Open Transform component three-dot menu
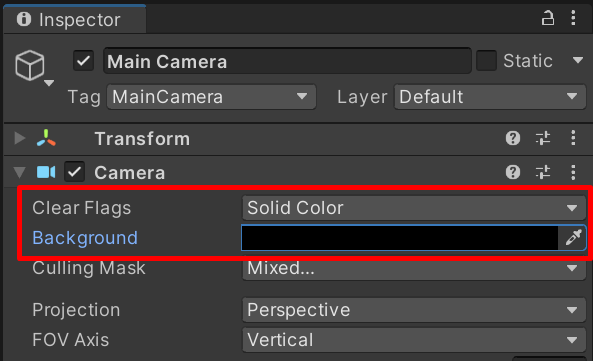593x361 pixels. [x=573, y=138]
